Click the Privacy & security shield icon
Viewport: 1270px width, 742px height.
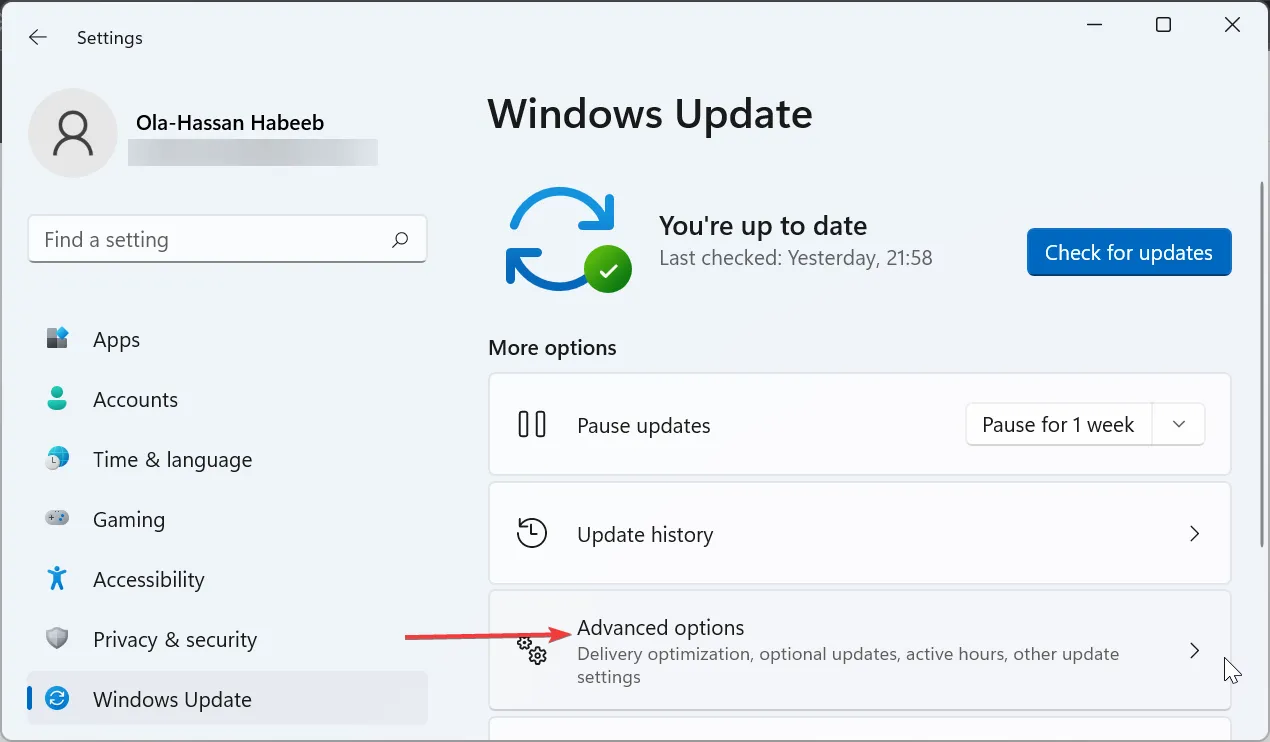(57, 638)
